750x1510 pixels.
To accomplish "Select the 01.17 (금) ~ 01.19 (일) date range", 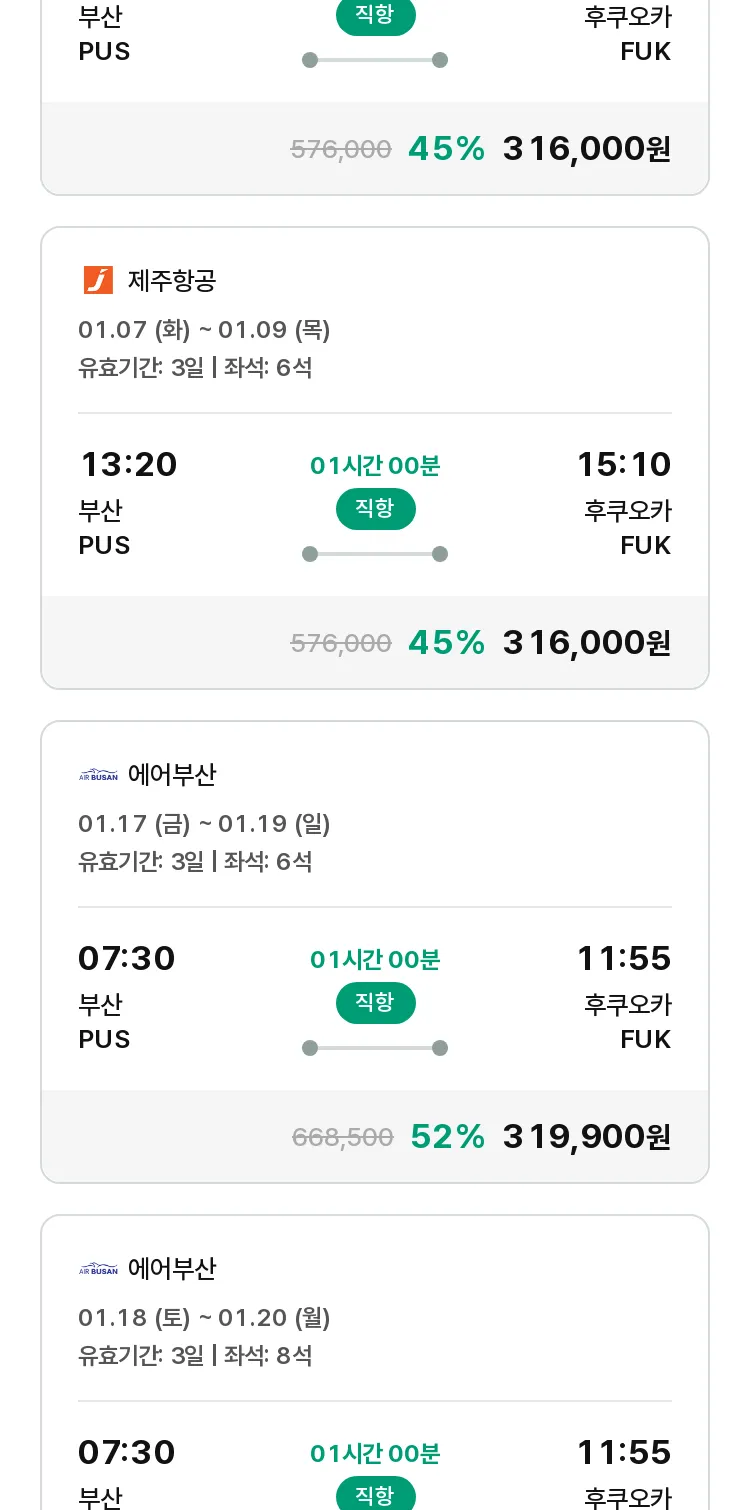I will [204, 824].
